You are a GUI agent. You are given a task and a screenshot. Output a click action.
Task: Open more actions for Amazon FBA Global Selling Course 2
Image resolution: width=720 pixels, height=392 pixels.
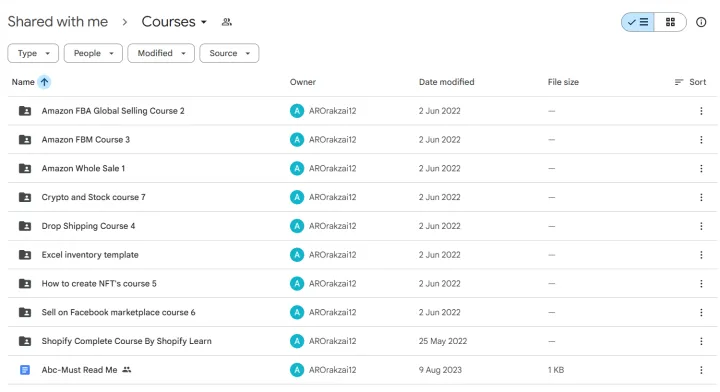pyautogui.click(x=701, y=111)
